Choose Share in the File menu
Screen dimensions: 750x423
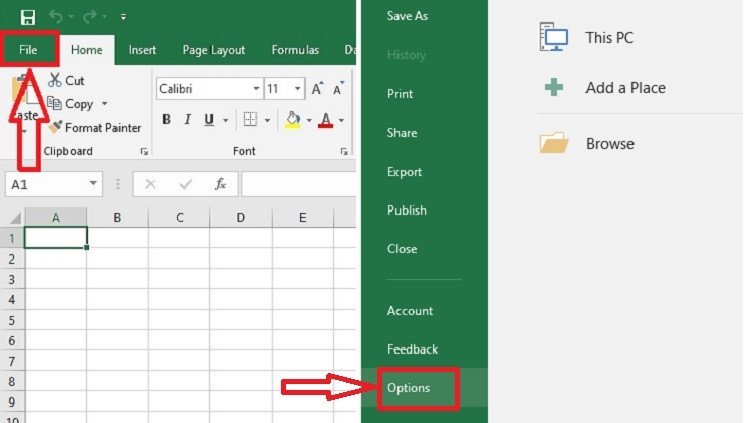tap(402, 133)
